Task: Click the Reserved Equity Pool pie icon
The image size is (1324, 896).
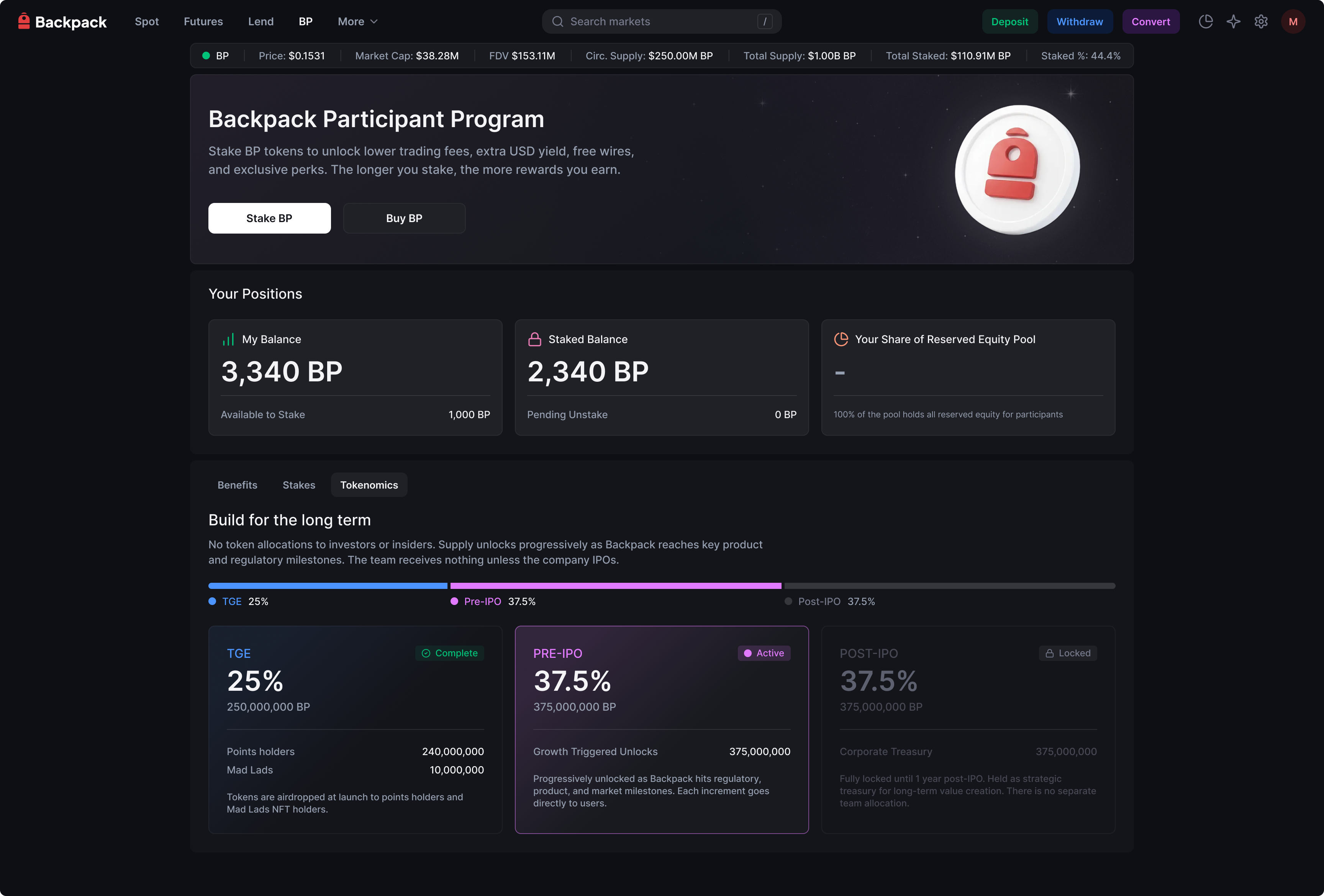Action: point(841,339)
